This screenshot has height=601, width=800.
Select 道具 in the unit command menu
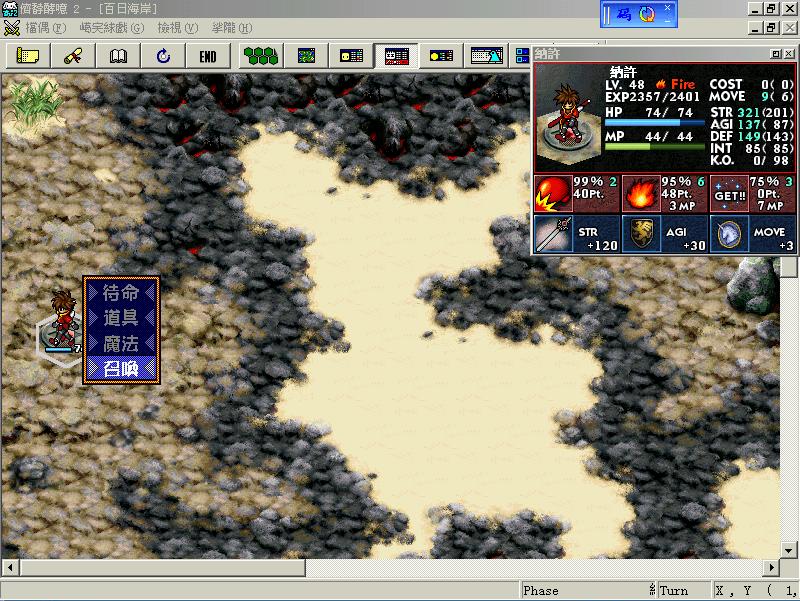pyautogui.click(x=121, y=318)
